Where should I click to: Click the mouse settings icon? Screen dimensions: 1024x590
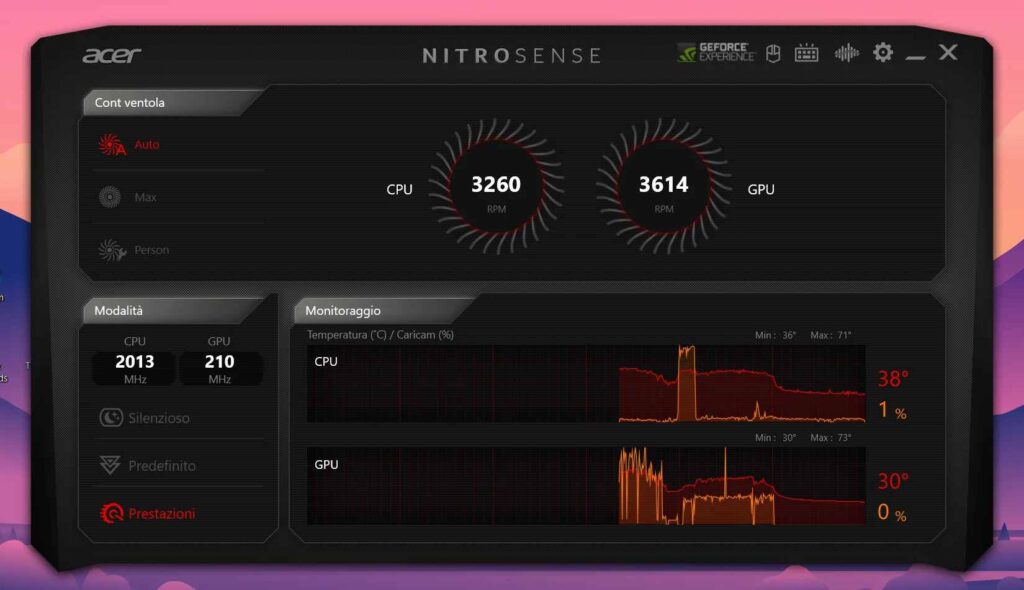pos(773,53)
